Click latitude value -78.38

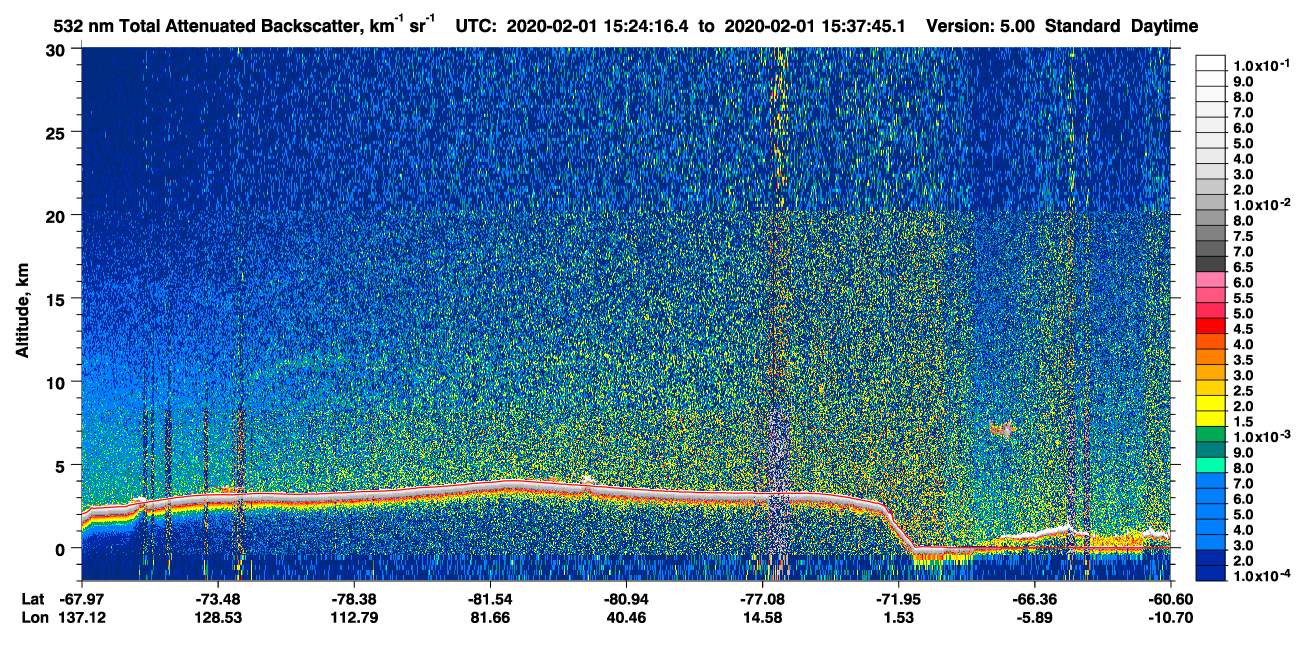354,598
